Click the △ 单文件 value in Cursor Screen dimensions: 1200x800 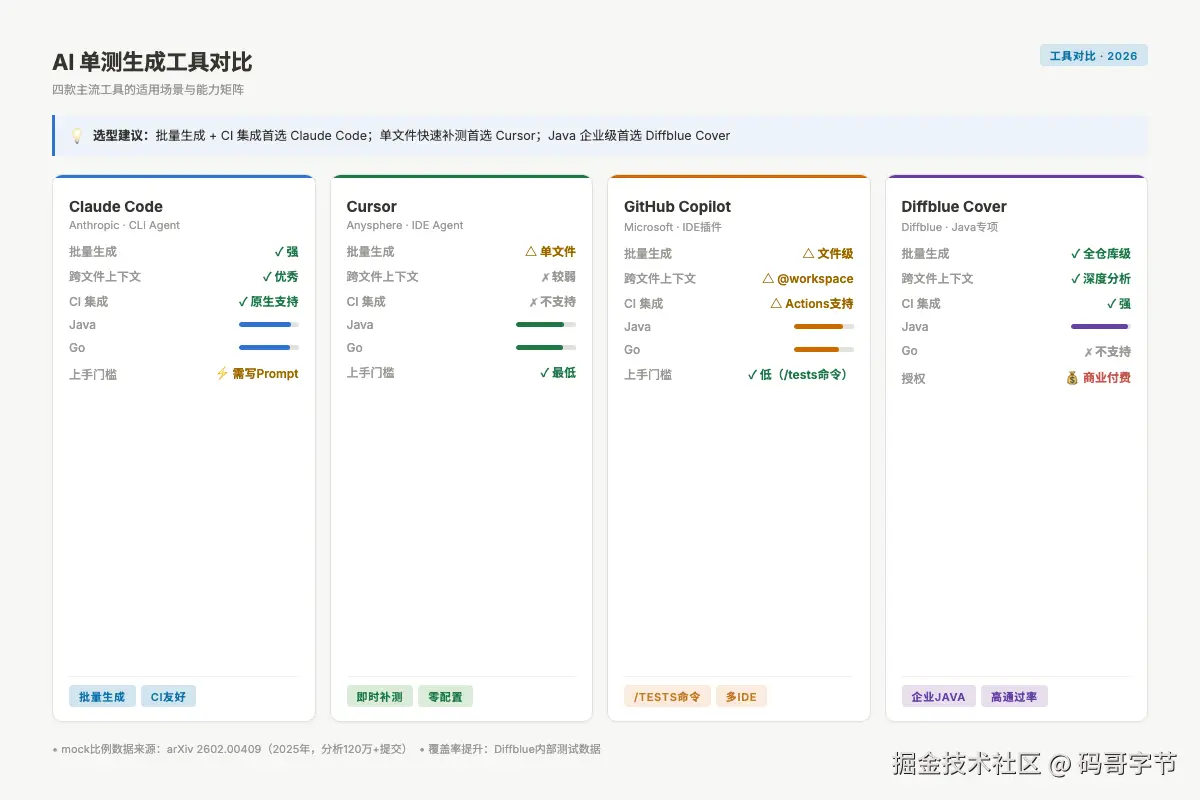[x=551, y=252]
